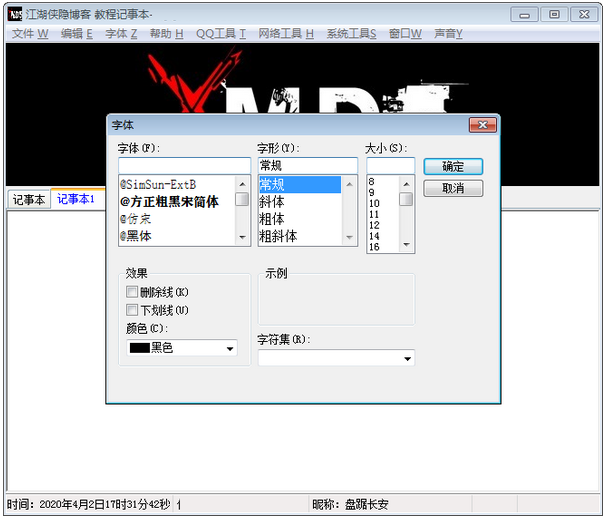604x518 pixels.
Task: Click the 取消 button in font dialog
Action: (x=453, y=188)
